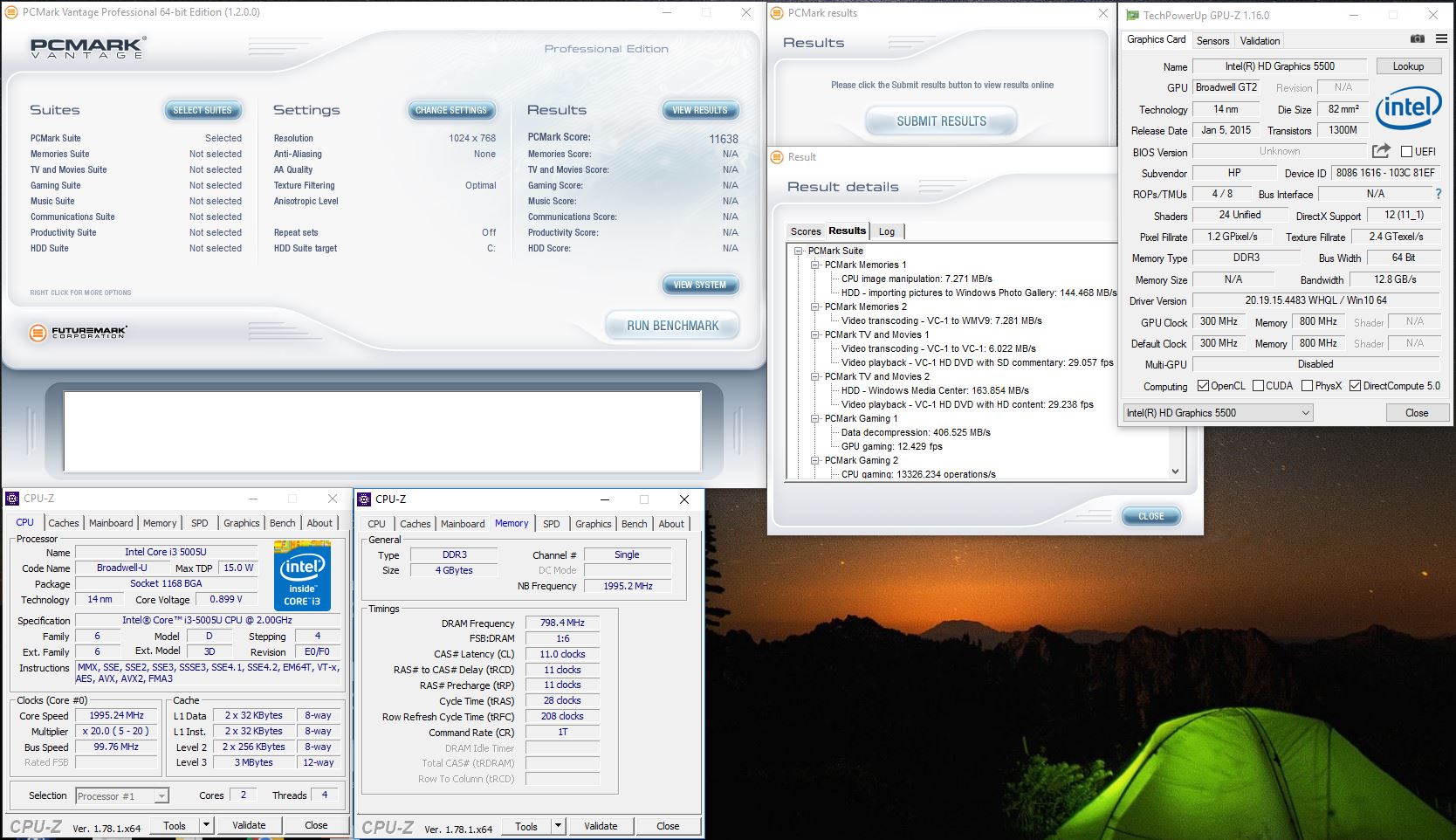Click the Intel logo in GPU-Z
1456x840 pixels.
tap(1408, 108)
